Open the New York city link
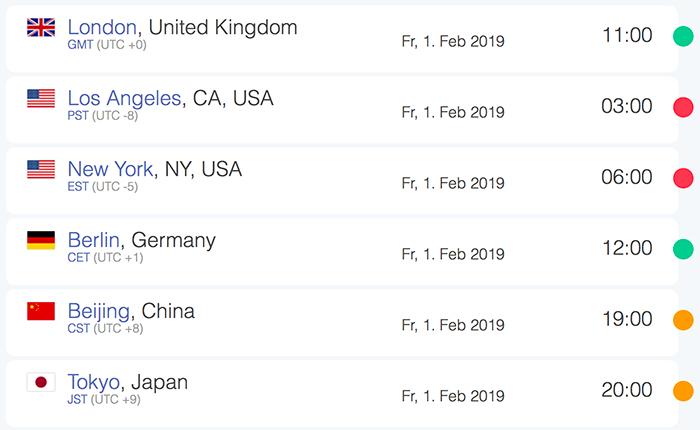This screenshot has width=700, height=430. 110,169
